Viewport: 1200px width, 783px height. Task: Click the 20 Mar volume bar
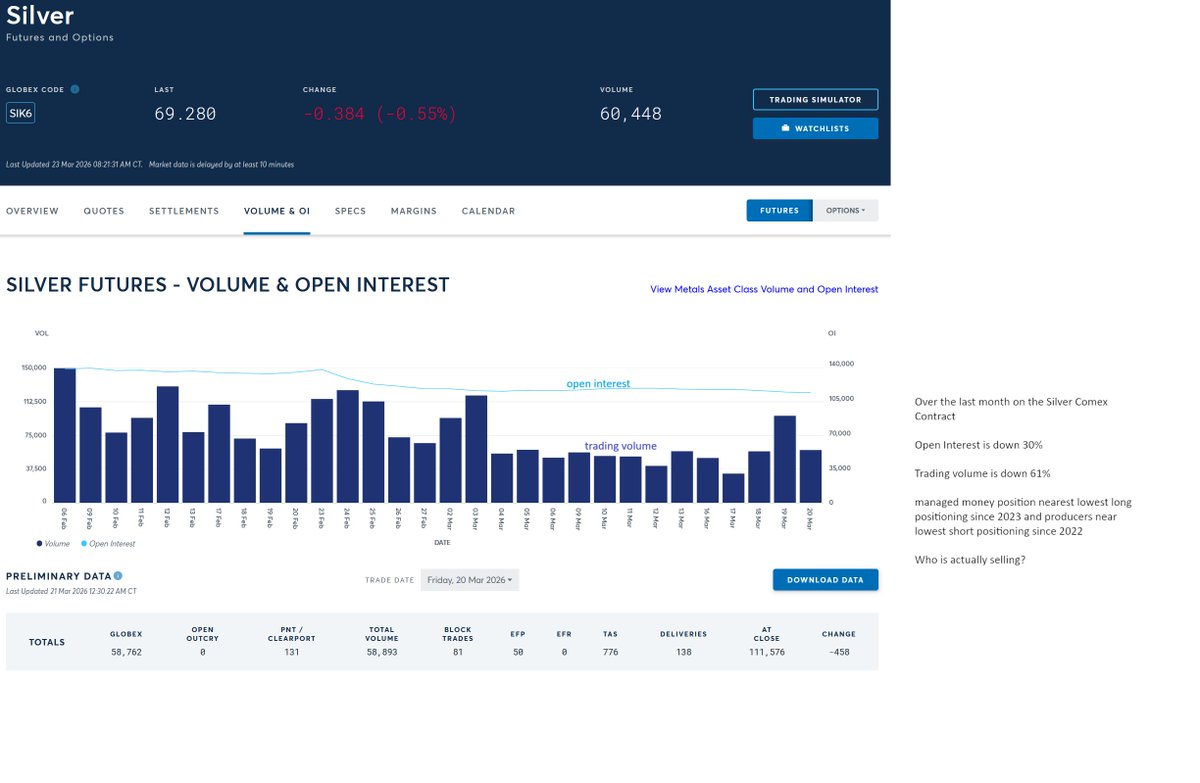tap(810, 476)
